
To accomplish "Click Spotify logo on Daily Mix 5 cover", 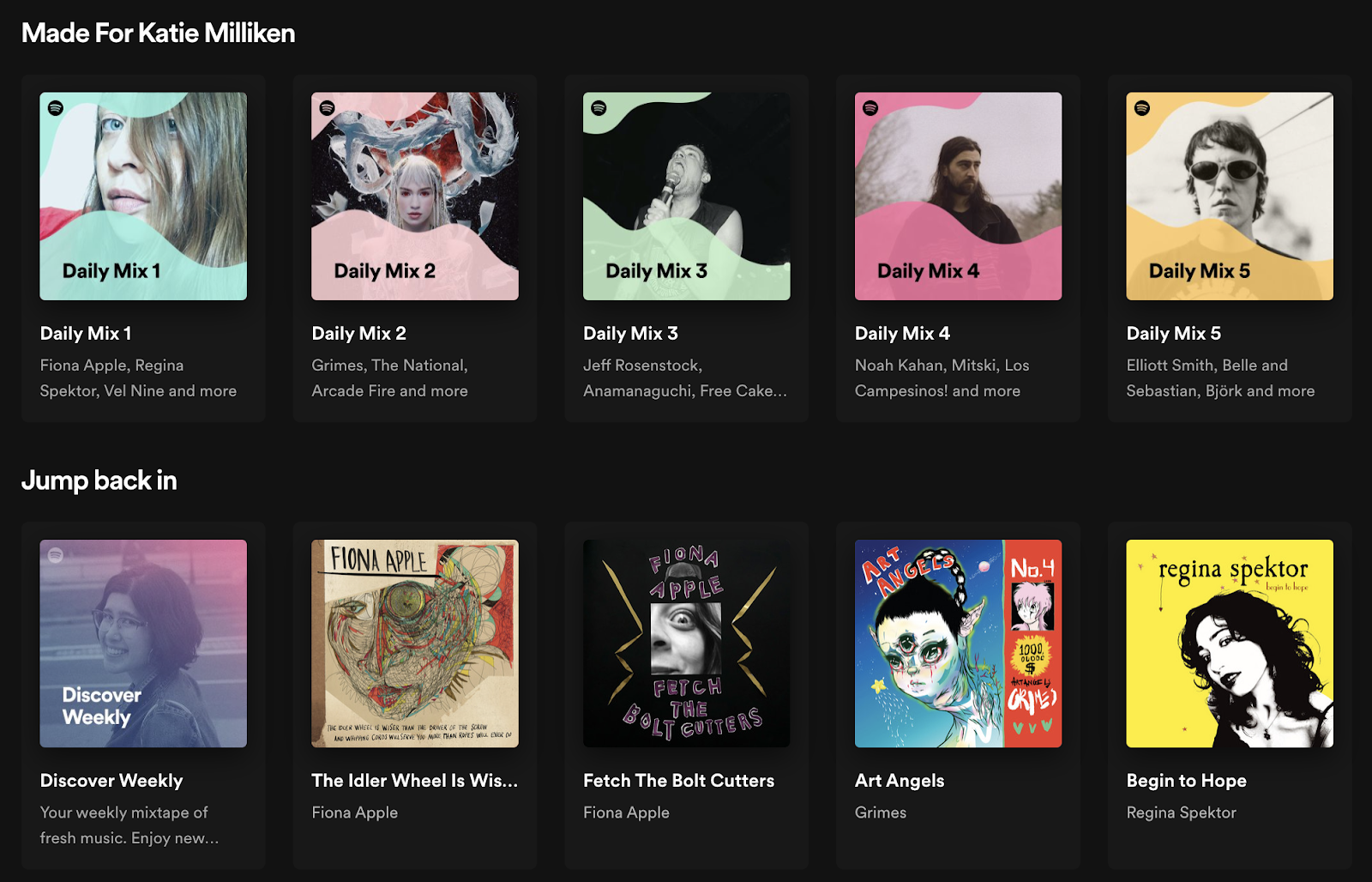I will pyautogui.click(x=1141, y=108).
